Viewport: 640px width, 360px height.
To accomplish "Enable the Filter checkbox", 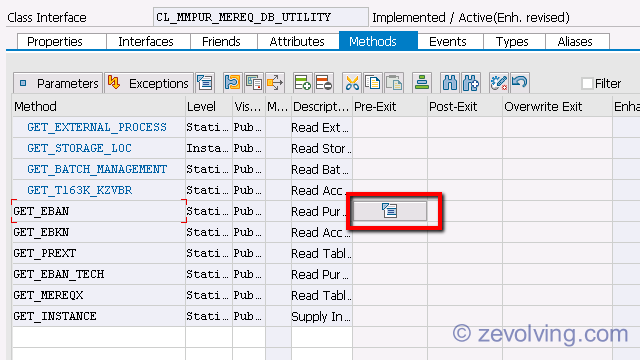I will coord(587,83).
